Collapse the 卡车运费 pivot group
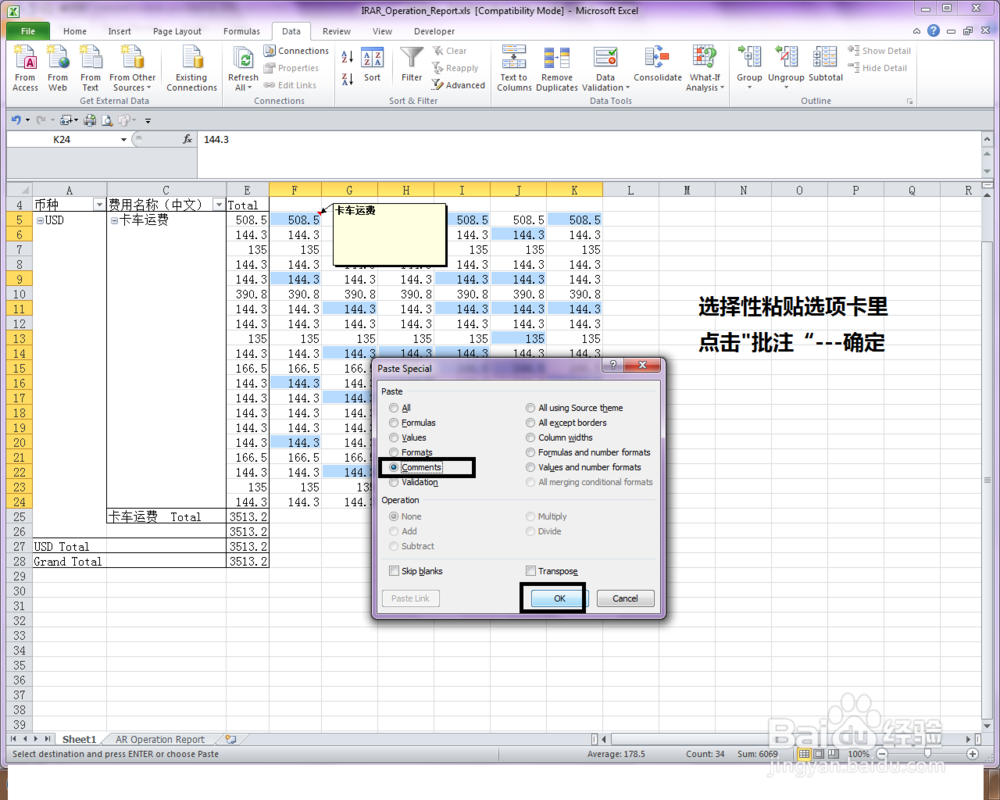 tap(115, 220)
